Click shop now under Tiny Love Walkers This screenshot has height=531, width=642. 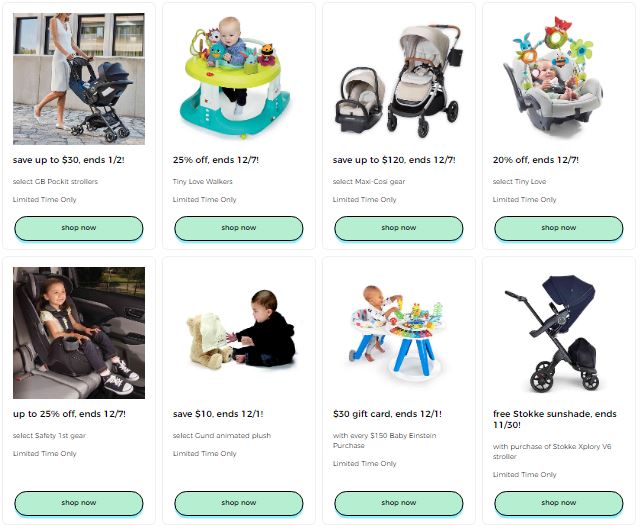pos(239,228)
